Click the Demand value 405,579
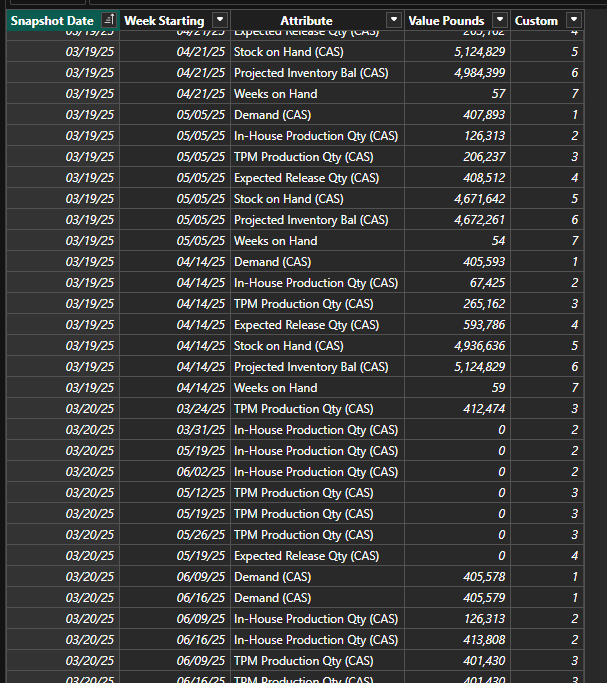This screenshot has width=607, height=683. 484,598
